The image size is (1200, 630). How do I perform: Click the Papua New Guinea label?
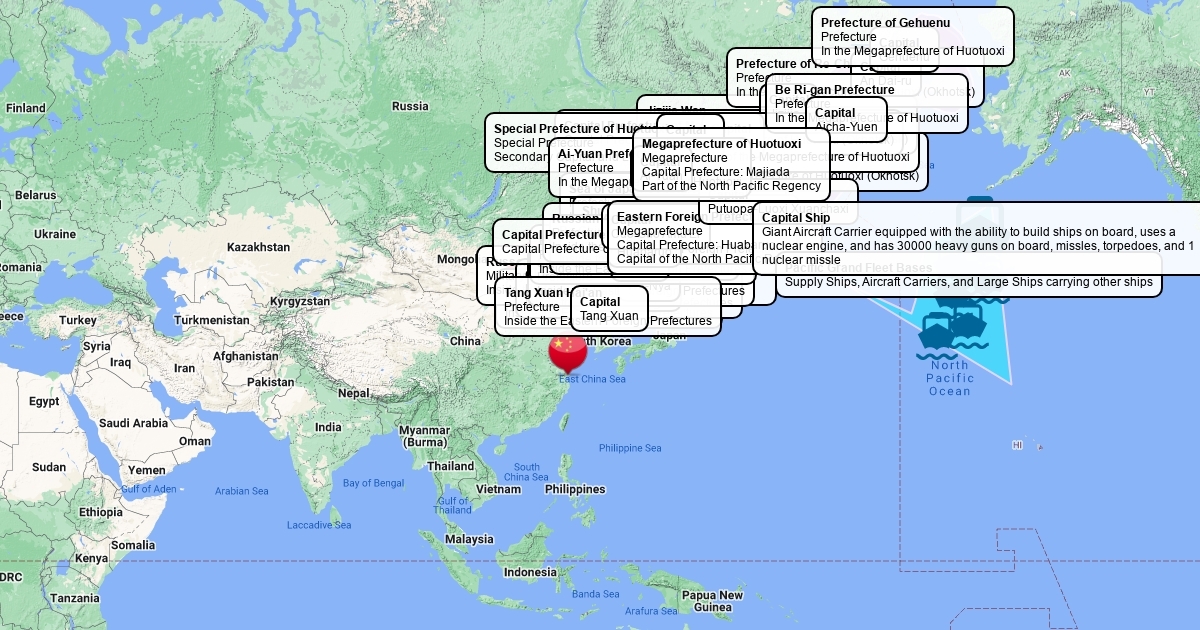[x=712, y=601]
